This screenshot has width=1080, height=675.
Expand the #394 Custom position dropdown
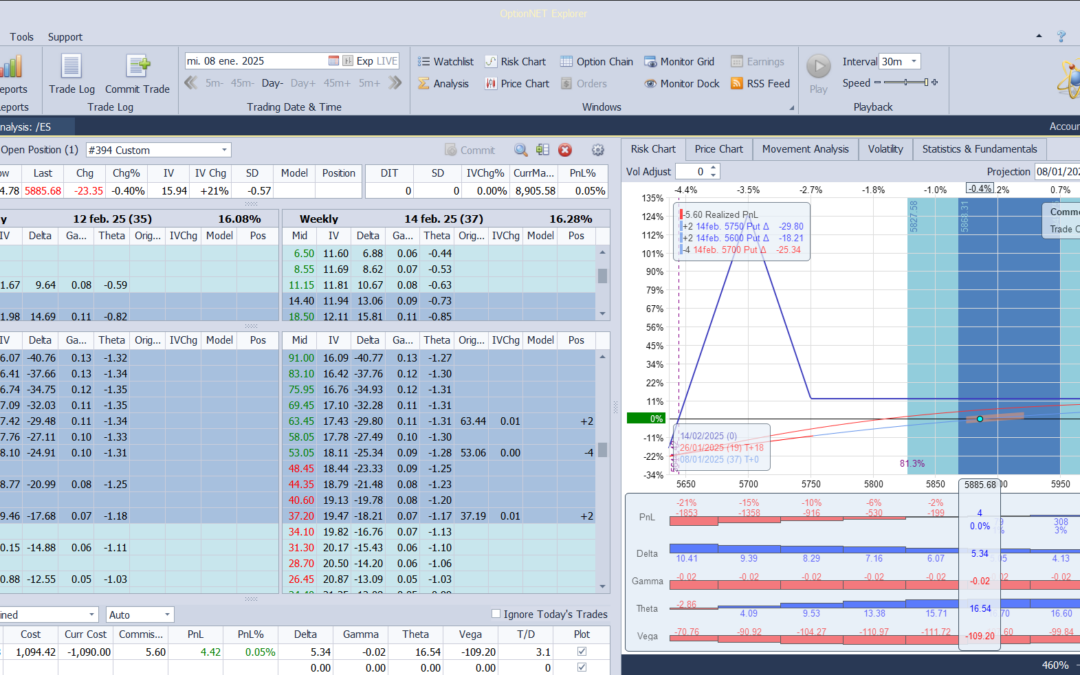[224, 150]
